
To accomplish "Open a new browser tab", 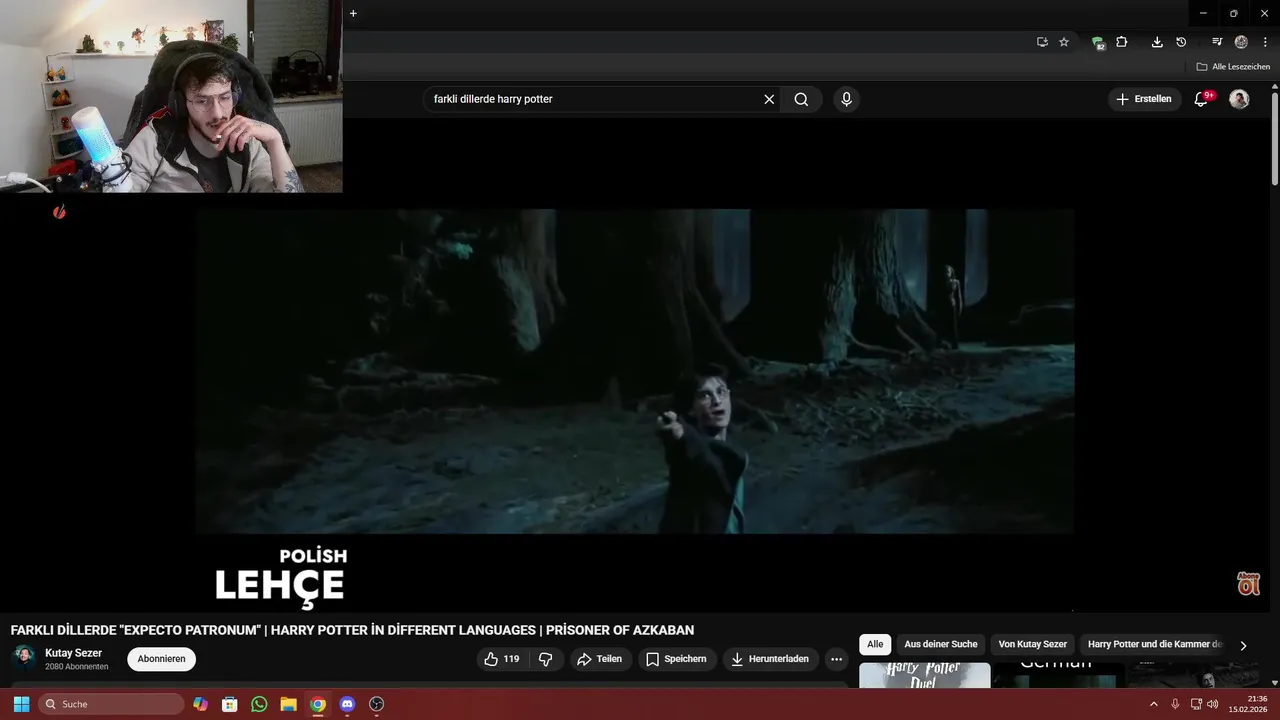I will click(353, 13).
